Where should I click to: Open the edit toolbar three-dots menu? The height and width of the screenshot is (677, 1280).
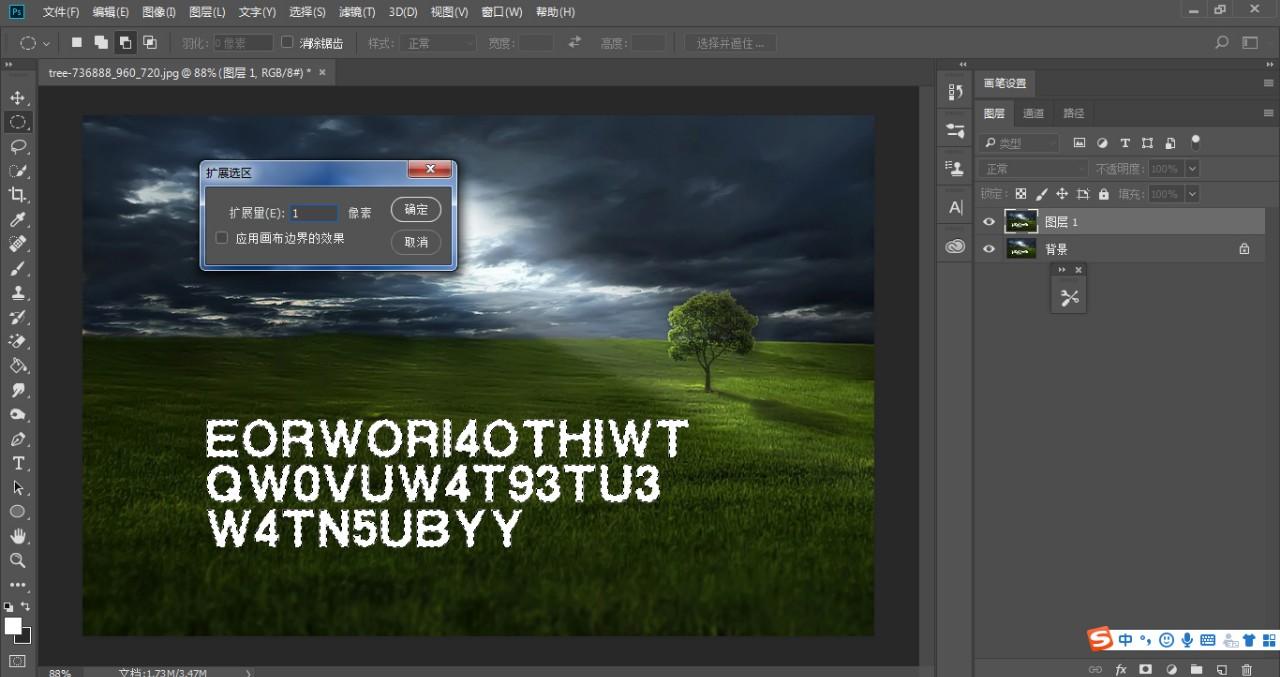[17, 585]
